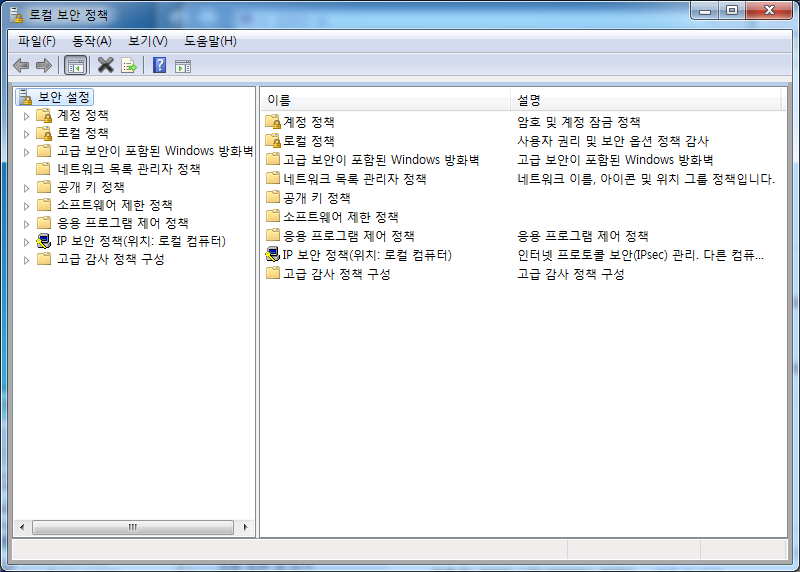Expand 고급 보안이 포함된 Windows 방화벽 node
This screenshot has width=800, height=572.
pos(27,152)
